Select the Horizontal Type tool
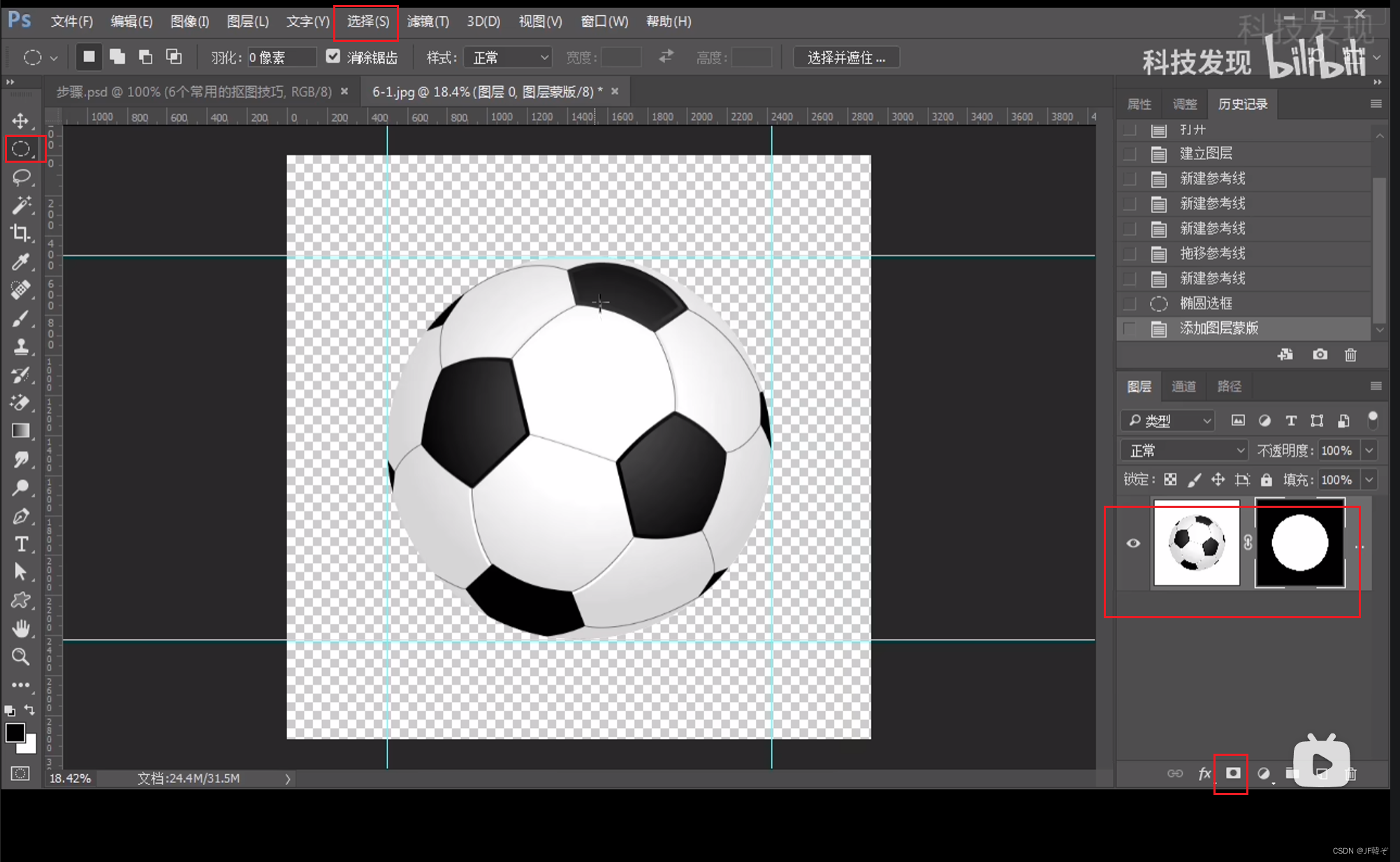 (21, 543)
